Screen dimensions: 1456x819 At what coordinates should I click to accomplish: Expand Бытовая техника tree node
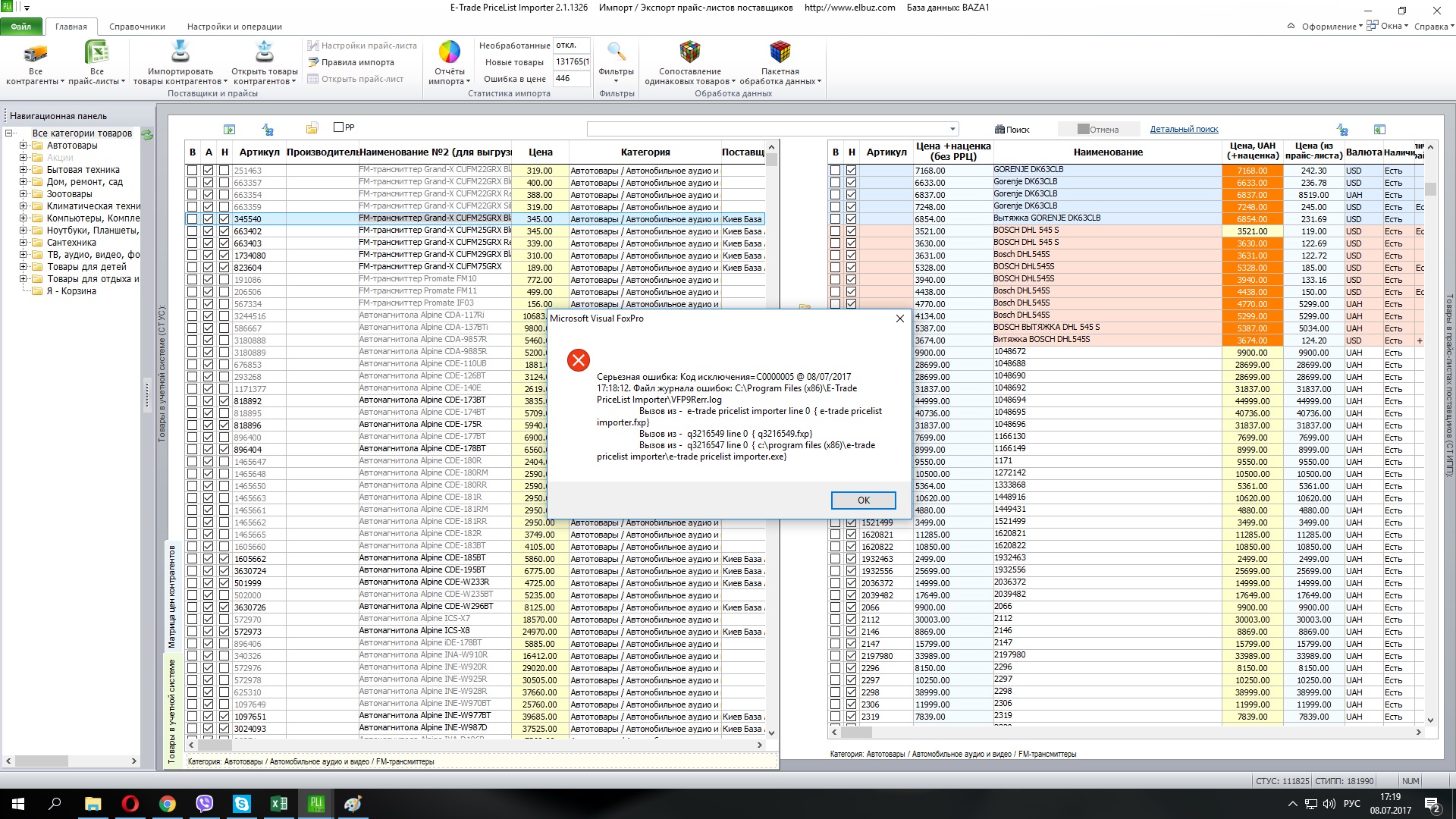tap(24, 170)
